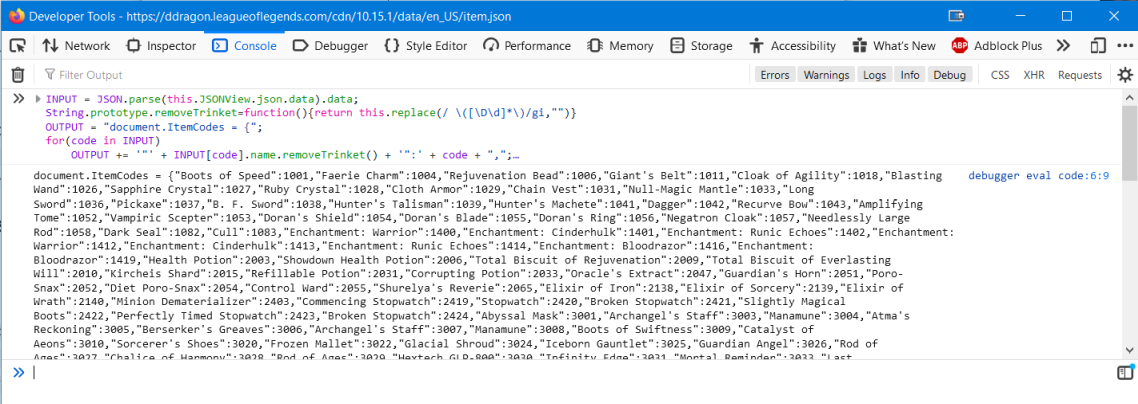This screenshot has width=1138, height=404.
Task: Click the Debugger tab's tag icon
Action: 300,46
